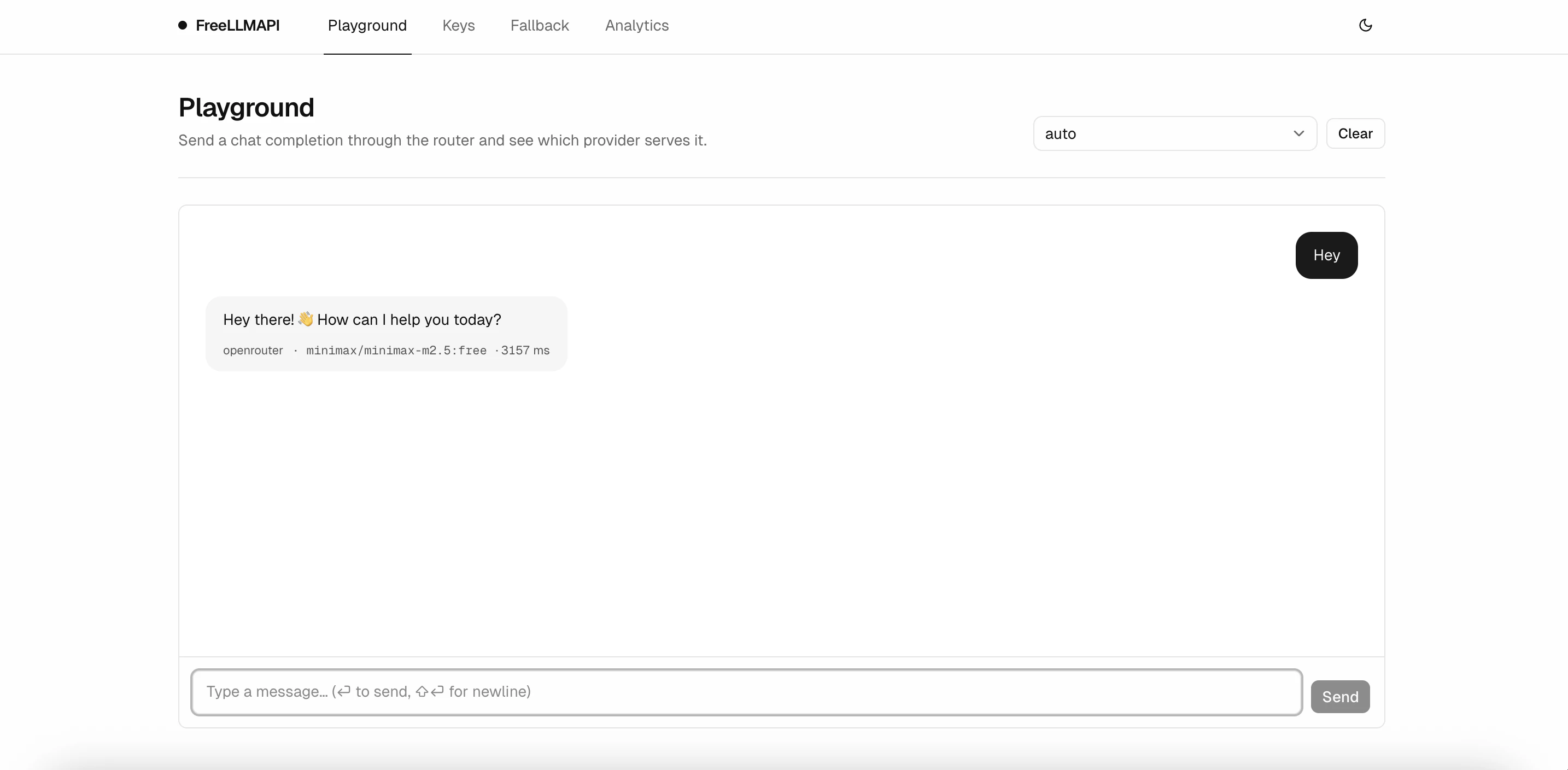Toggle dark mode with the moon icon
Image resolution: width=1568 pixels, height=770 pixels.
coord(1365,25)
